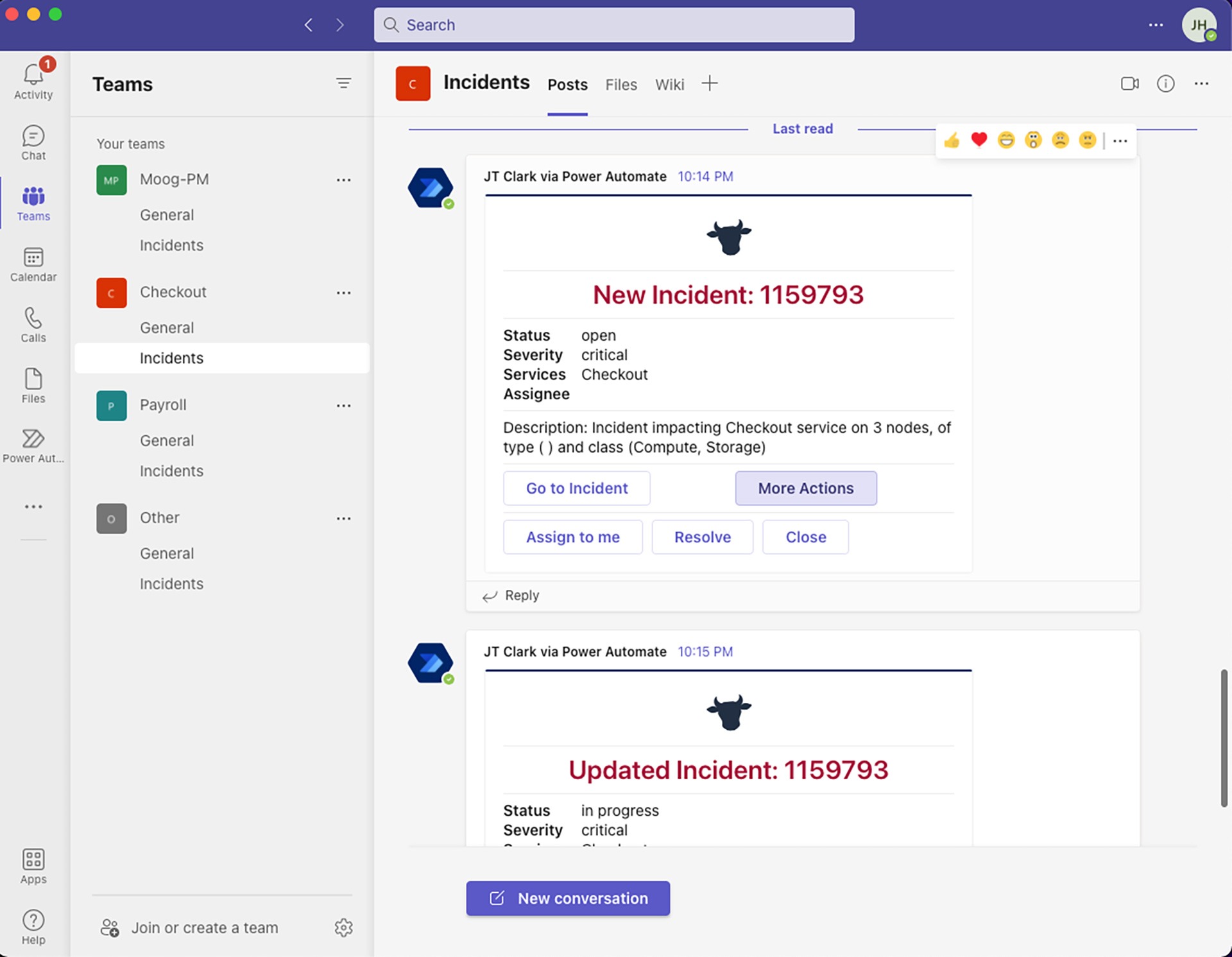
Task: React with surprised emoji
Action: tap(1033, 140)
